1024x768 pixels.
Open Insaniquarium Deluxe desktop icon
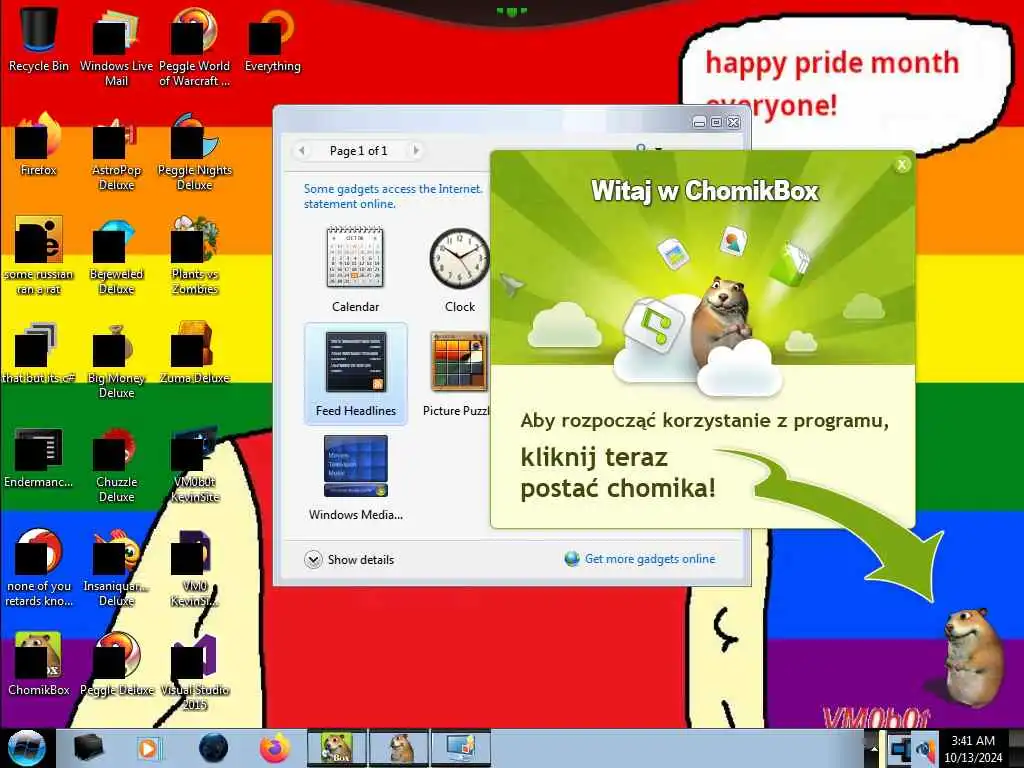pos(116,568)
